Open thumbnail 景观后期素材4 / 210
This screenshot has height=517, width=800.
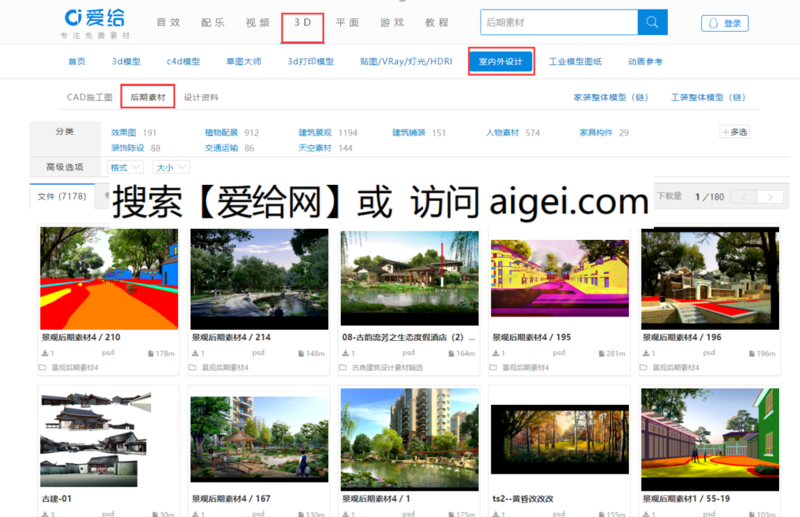[x=109, y=279]
